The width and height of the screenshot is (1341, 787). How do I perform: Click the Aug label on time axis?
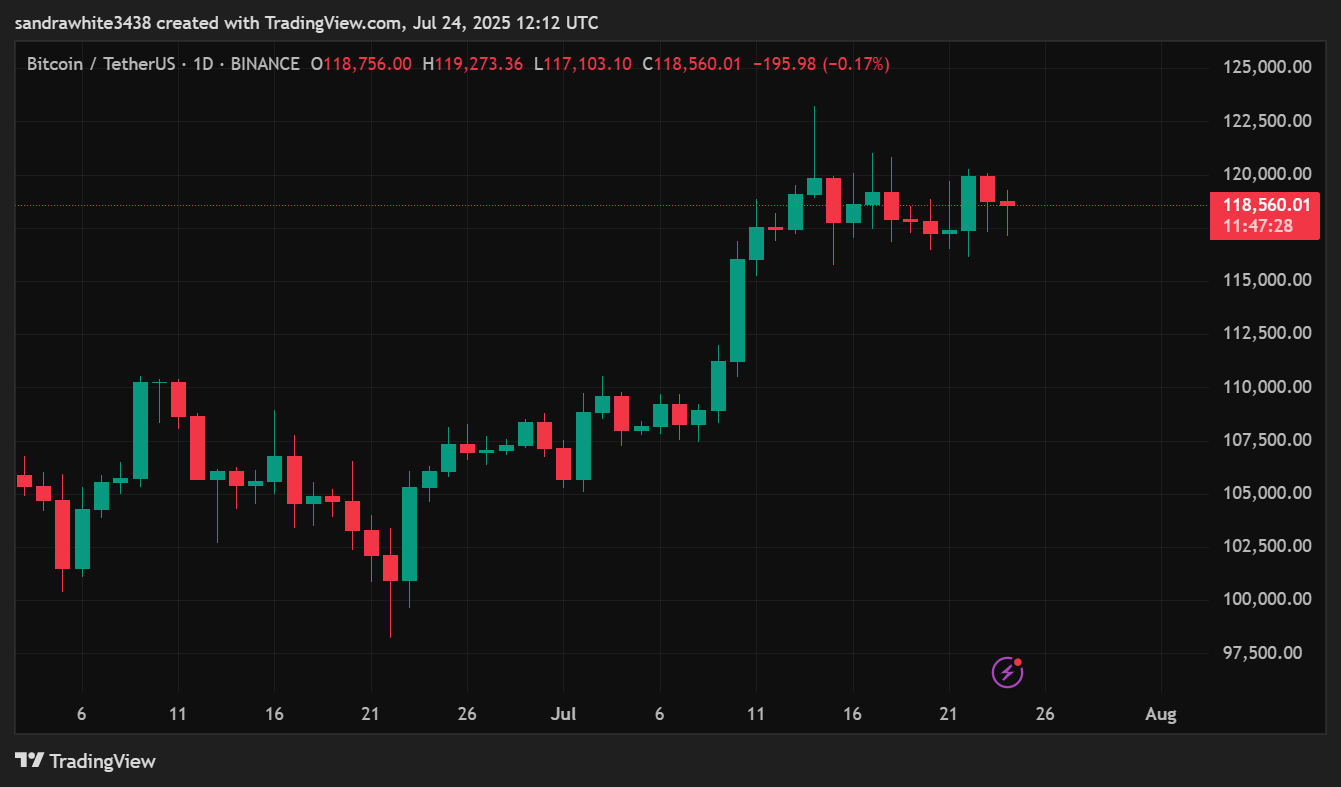tap(1161, 715)
